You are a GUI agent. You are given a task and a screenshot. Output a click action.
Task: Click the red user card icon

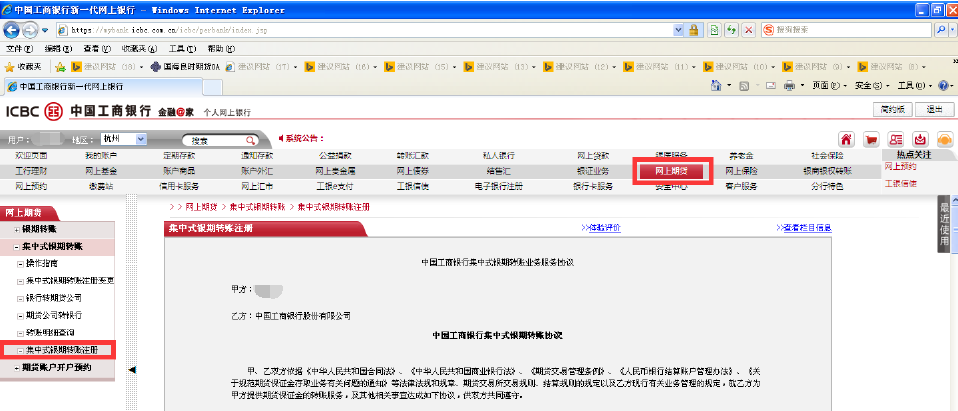click(x=896, y=139)
